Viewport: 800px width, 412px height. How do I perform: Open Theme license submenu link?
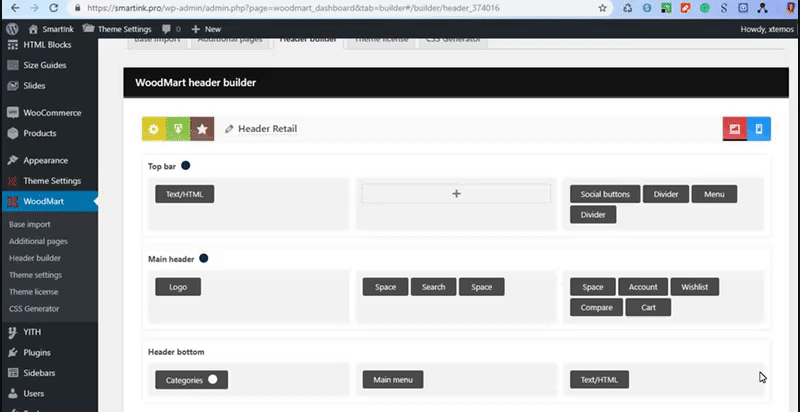click(x=33, y=292)
